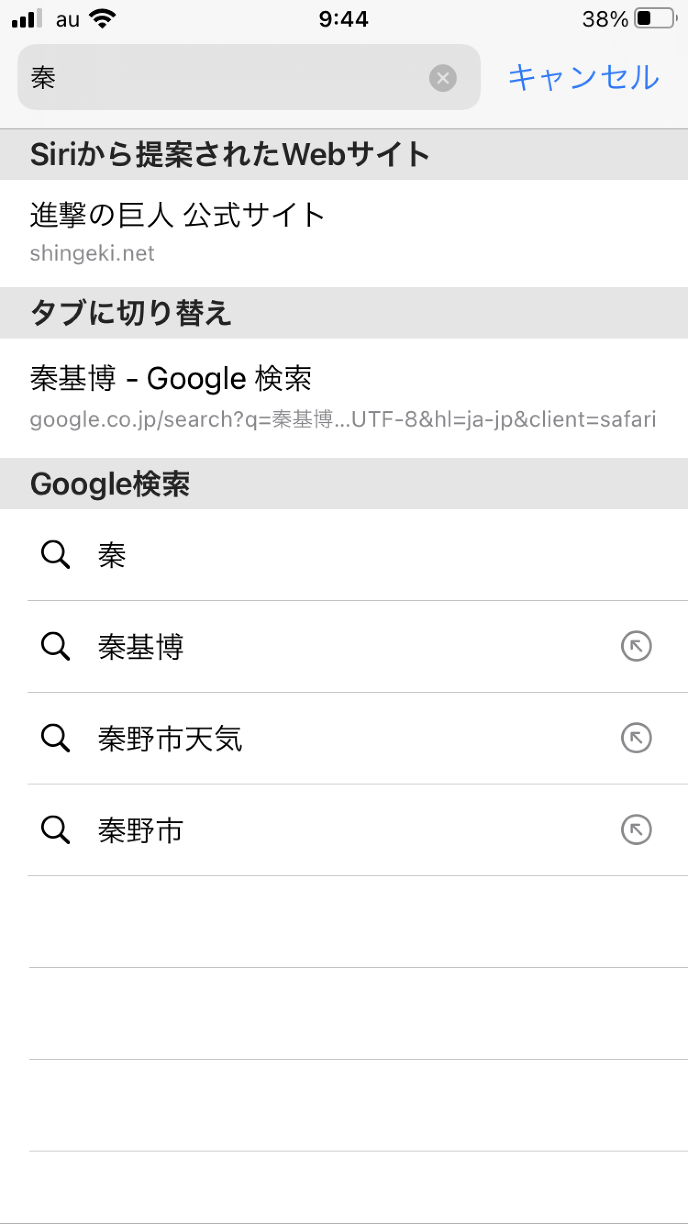Screen dimensions: 688x1224
Task: Tap magnifier icon beside 秦基博 suggestion
Action: point(55,647)
